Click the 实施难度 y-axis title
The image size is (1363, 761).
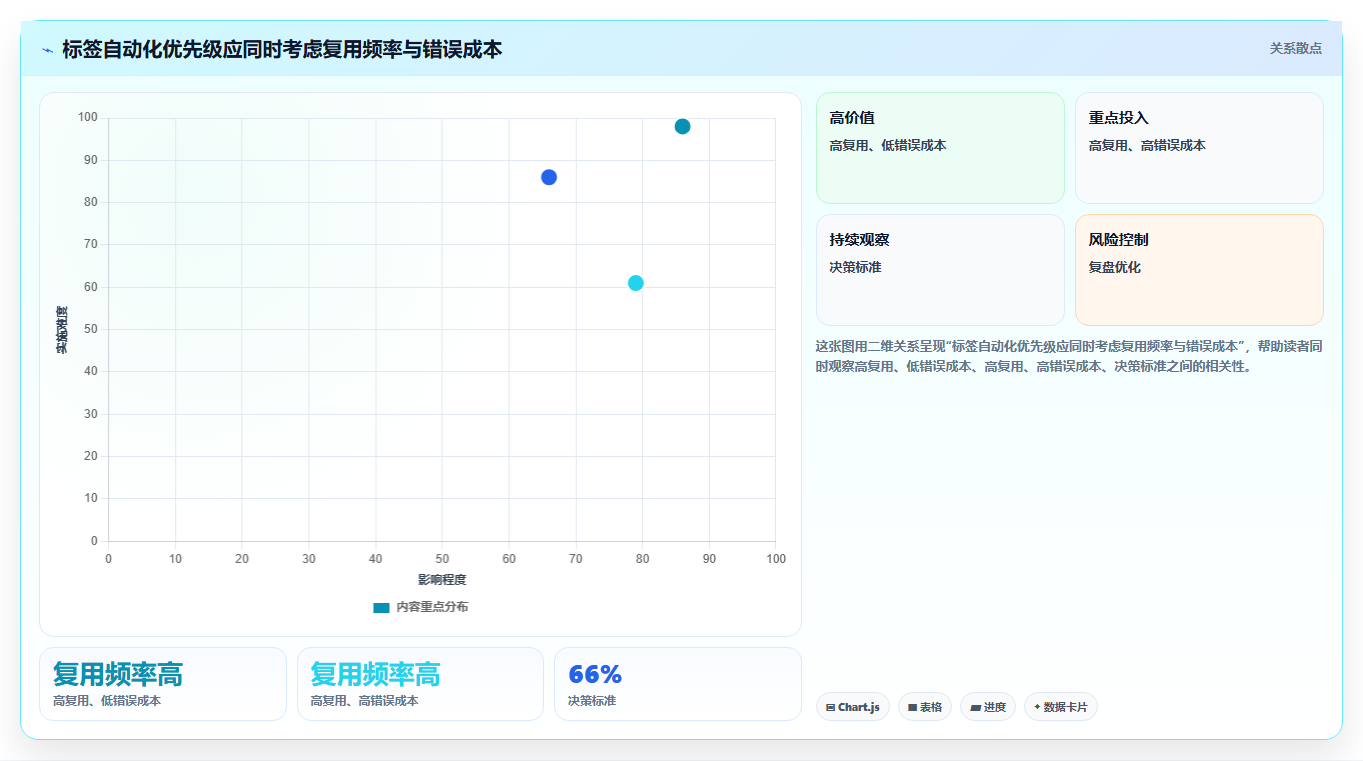pyautogui.click(x=62, y=330)
